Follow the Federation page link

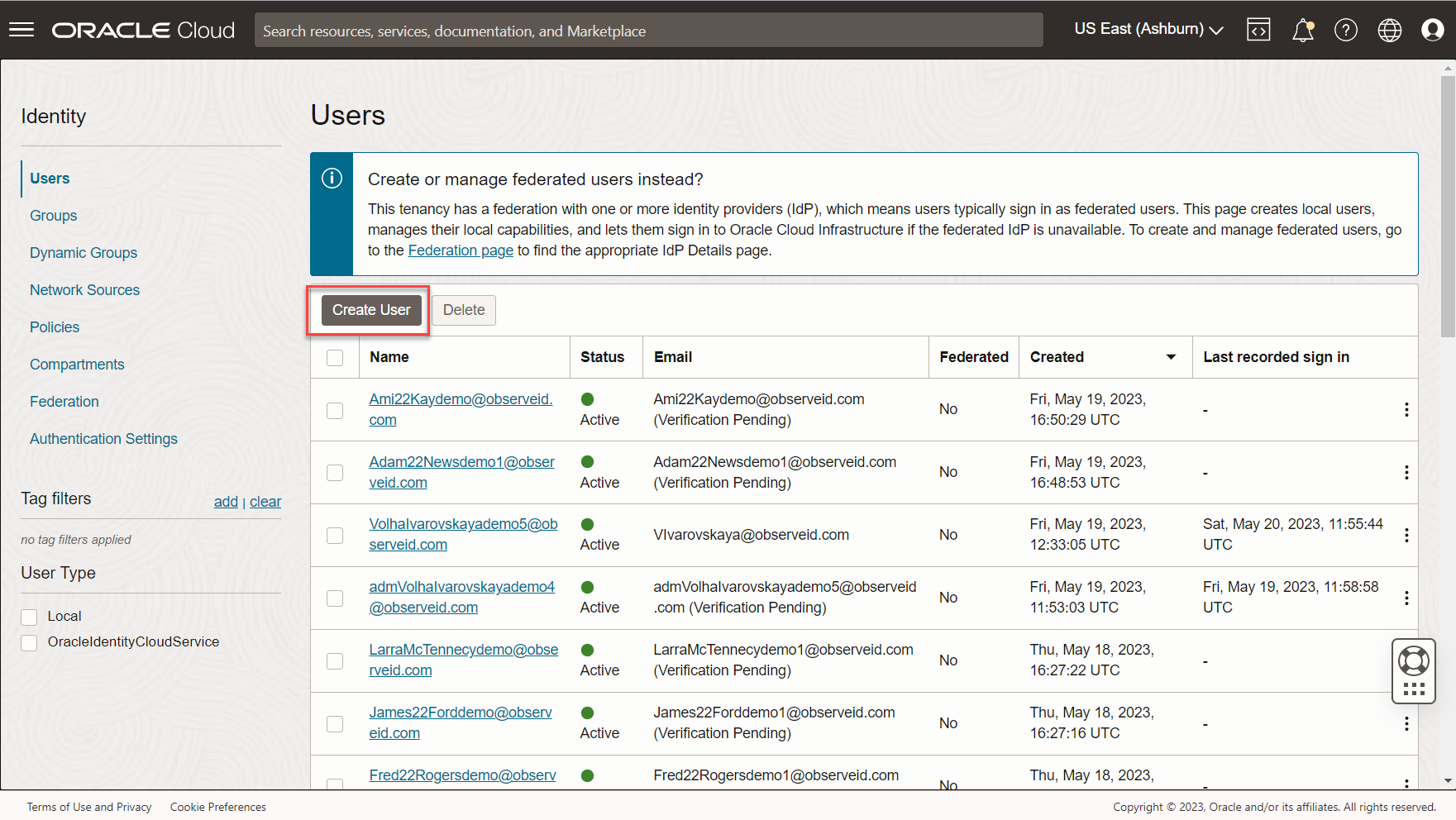coord(461,250)
